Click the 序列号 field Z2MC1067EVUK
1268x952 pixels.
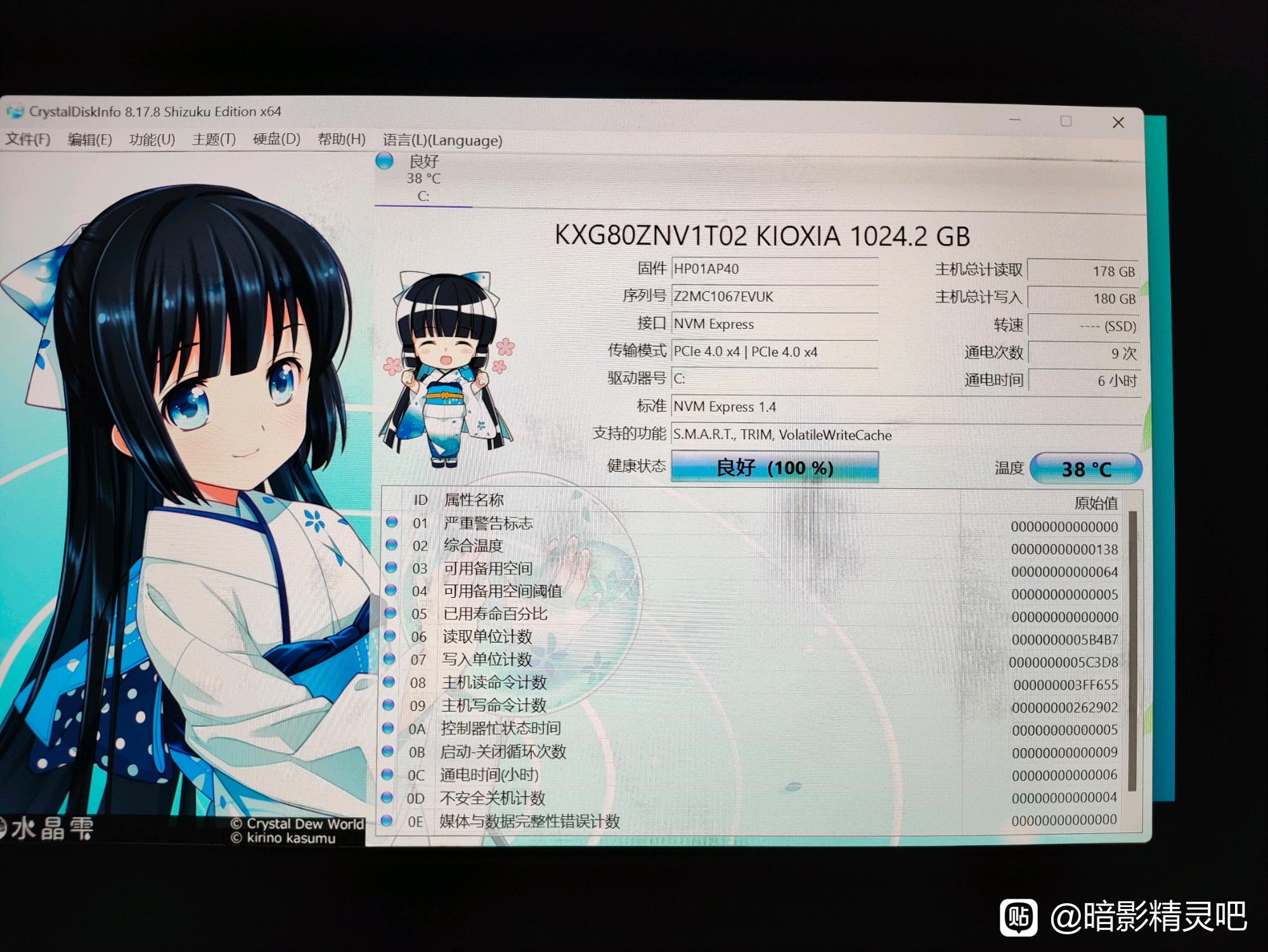click(x=775, y=296)
